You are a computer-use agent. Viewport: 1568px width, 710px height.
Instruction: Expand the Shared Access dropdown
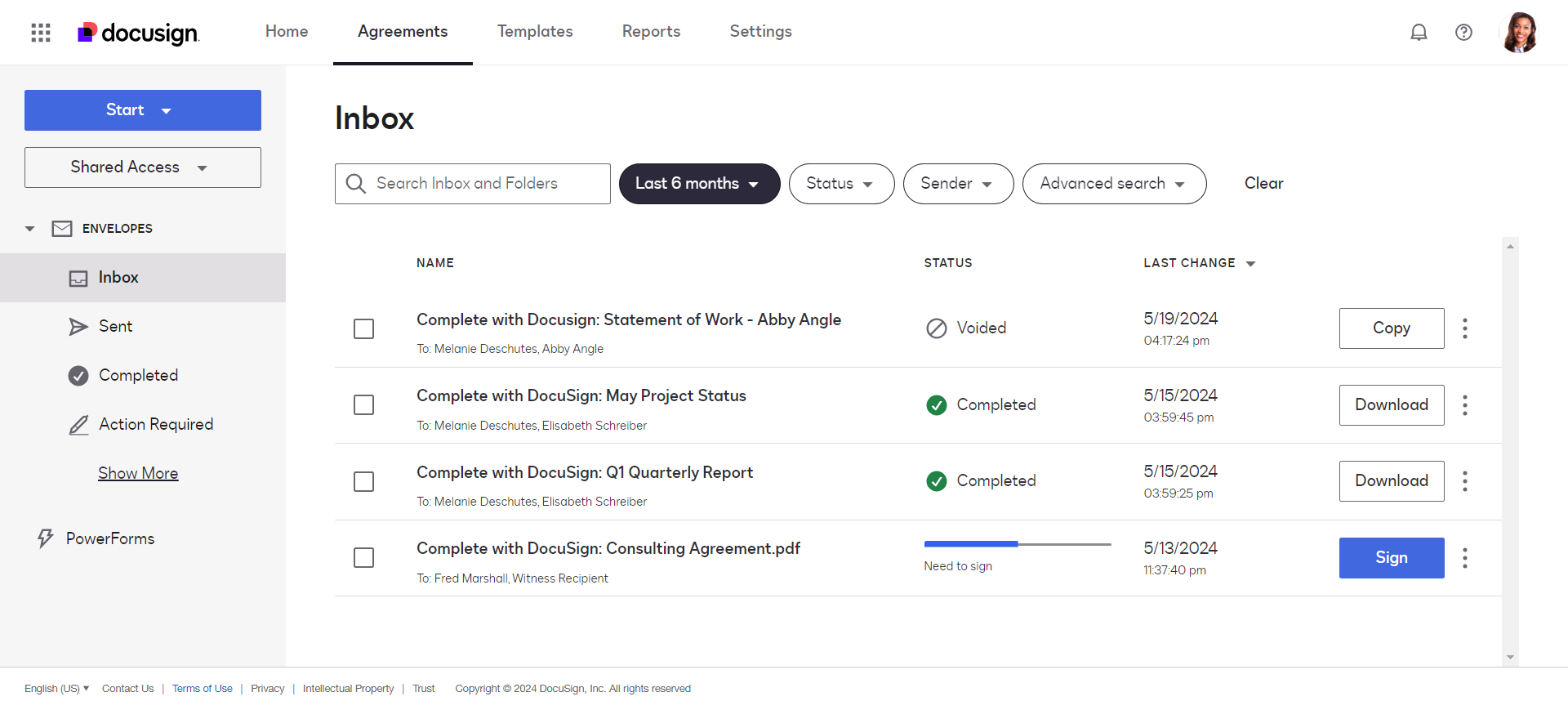(x=142, y=167)
